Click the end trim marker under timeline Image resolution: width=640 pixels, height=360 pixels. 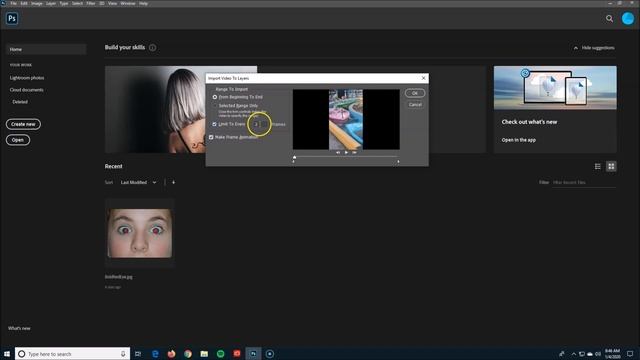pos(398,162)
